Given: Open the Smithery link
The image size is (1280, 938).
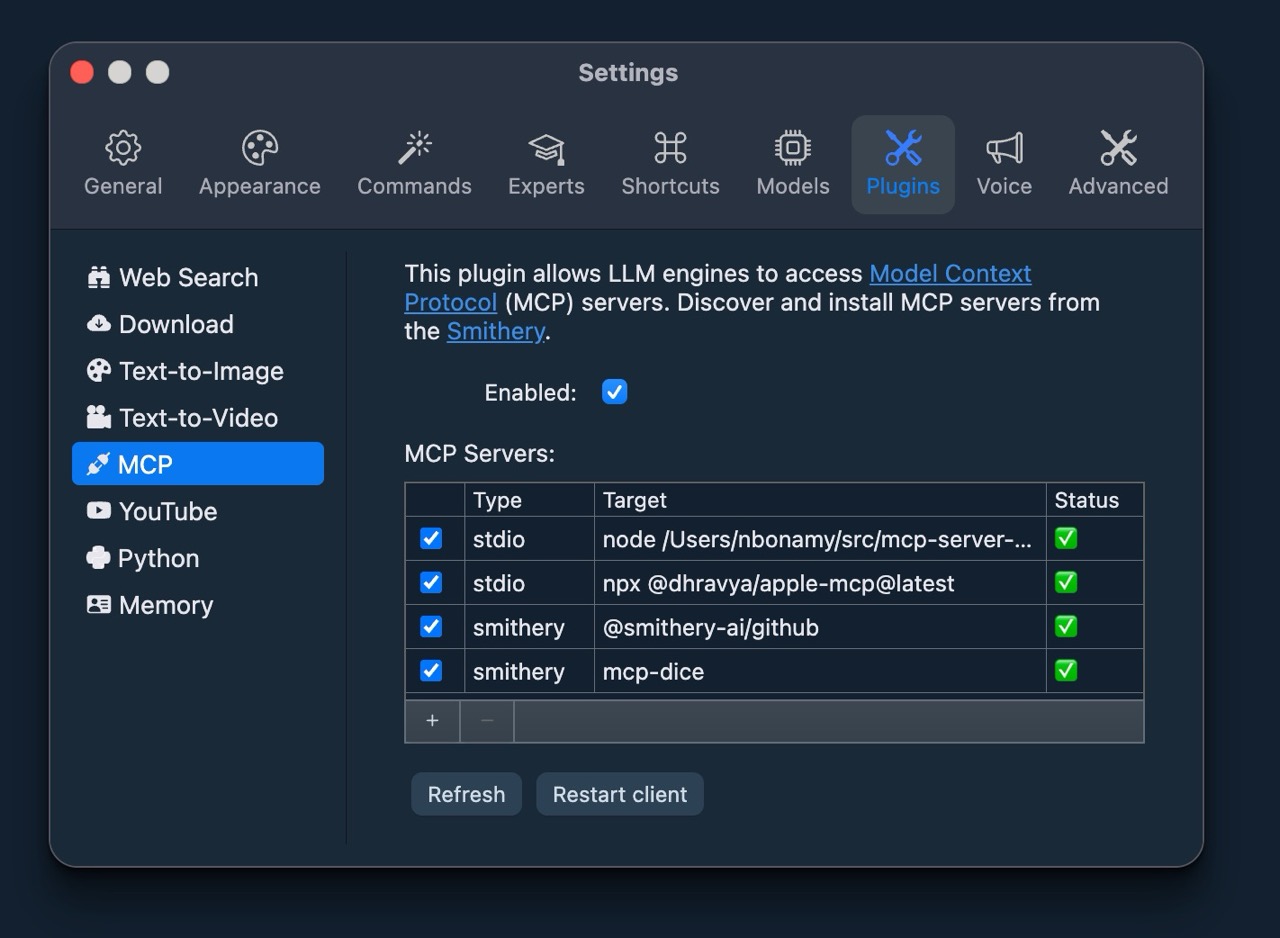Looking at the screenshot, I should point(495,331).
